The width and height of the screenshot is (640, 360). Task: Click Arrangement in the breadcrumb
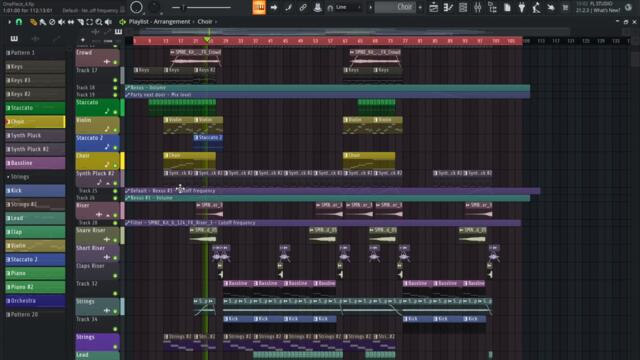coord(172,22)
